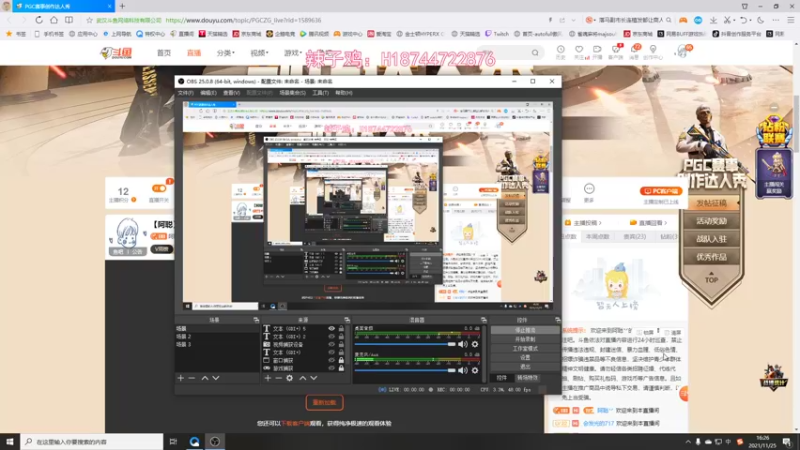
Task: Toggle visibility of 视频捕获设备 source
Action: 332,344
